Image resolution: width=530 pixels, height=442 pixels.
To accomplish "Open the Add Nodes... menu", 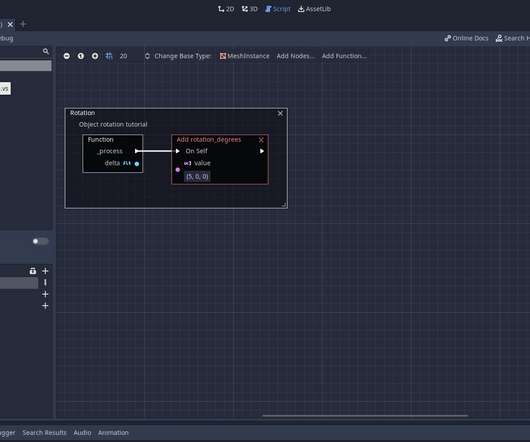I will pos(295,56).
